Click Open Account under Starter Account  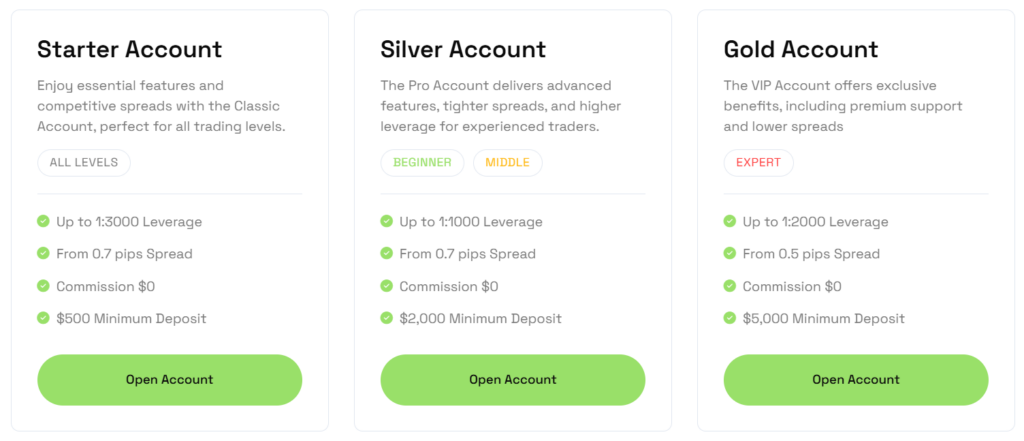click(x=169, y=380)
